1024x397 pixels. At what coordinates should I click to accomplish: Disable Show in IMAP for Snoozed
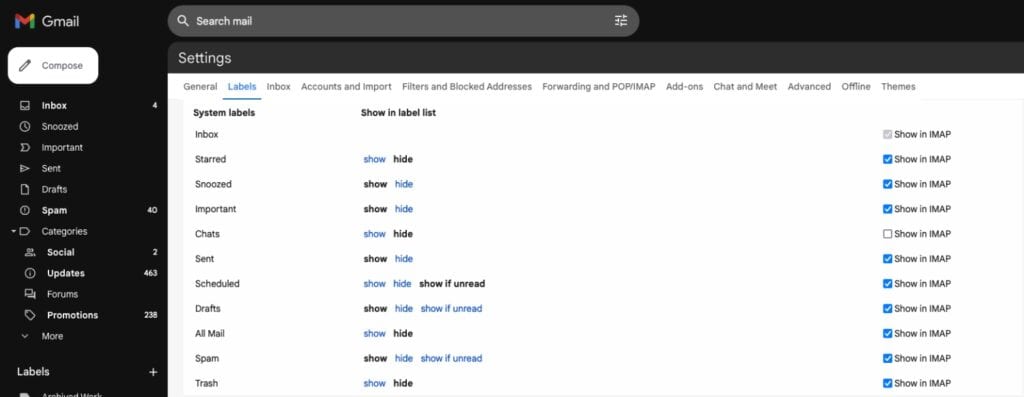pos(887,184)
